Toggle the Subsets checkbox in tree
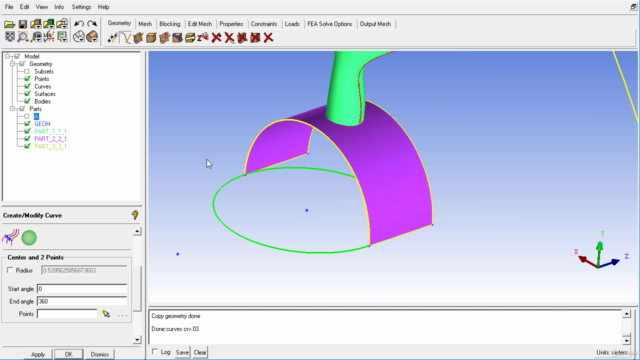Image resolution: width=640 pixels, height=360 pixels. [27, 71]
